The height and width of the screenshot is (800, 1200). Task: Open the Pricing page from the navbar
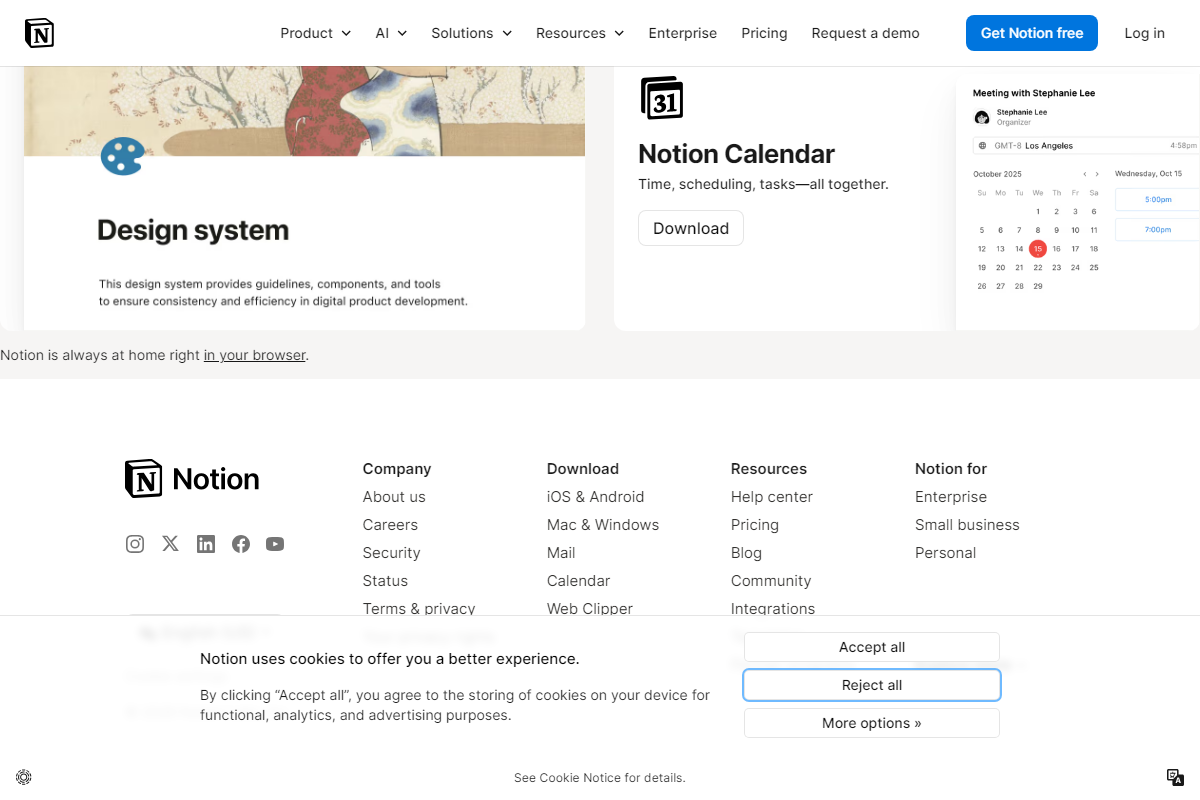(x=764, y=32)
